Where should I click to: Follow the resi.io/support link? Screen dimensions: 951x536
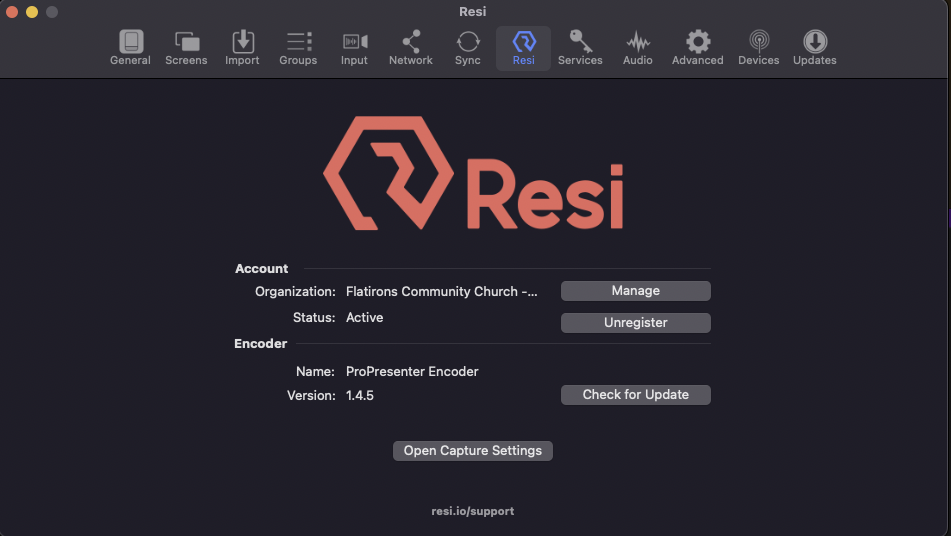pyautogui.click(x=472, y=511)
